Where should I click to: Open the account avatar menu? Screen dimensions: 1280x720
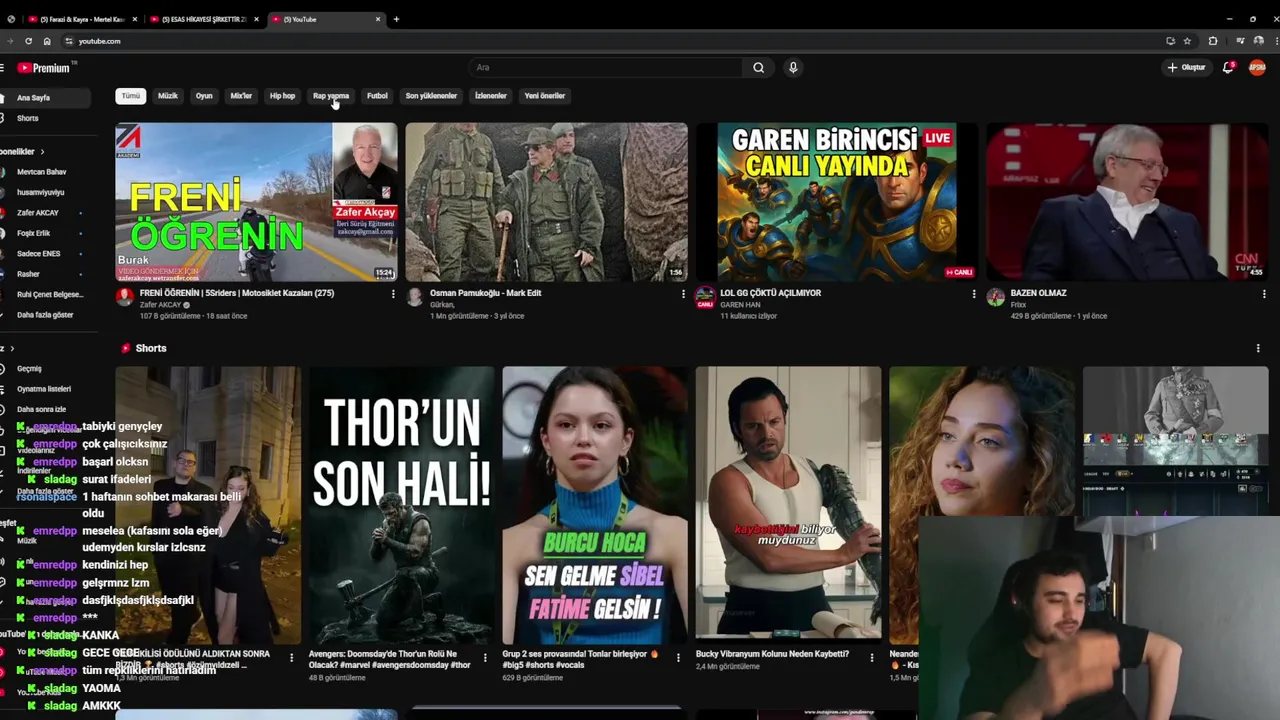(x=1257, y=68)
